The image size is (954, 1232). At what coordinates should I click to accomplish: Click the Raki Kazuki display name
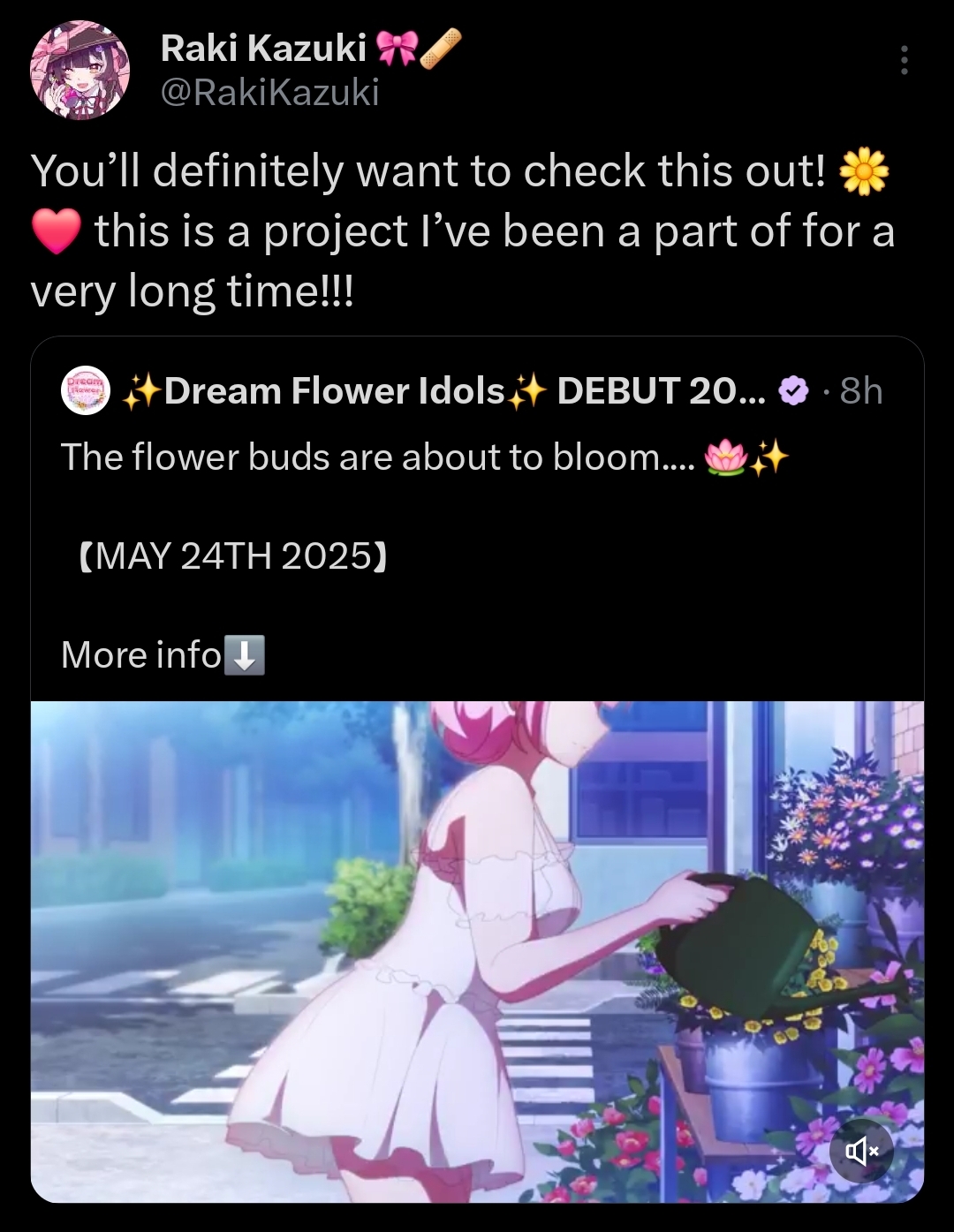[x=263, y=49]
